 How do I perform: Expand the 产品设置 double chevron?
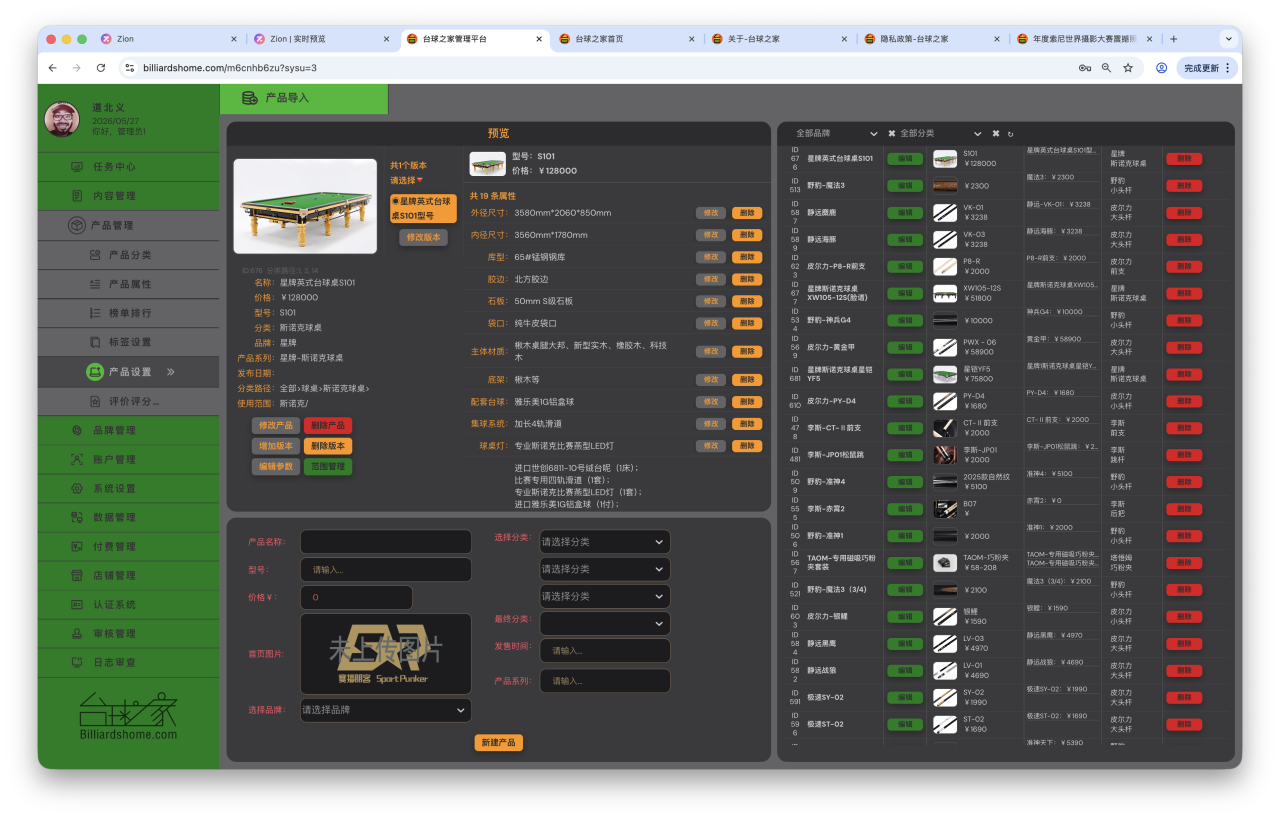170,372
